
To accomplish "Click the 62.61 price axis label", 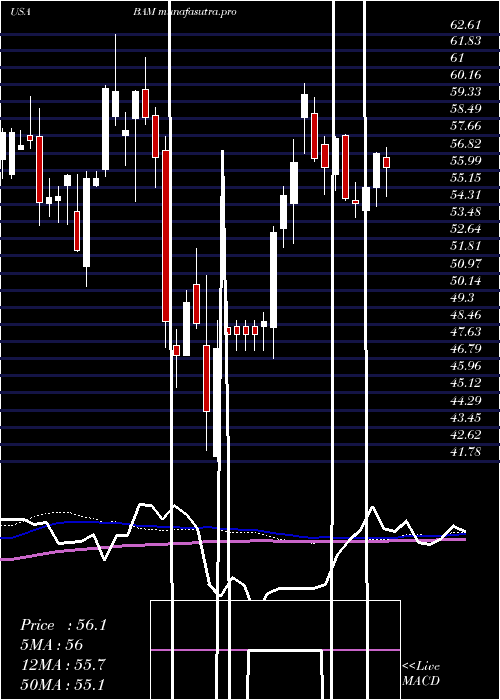I will tap(465, 24).
